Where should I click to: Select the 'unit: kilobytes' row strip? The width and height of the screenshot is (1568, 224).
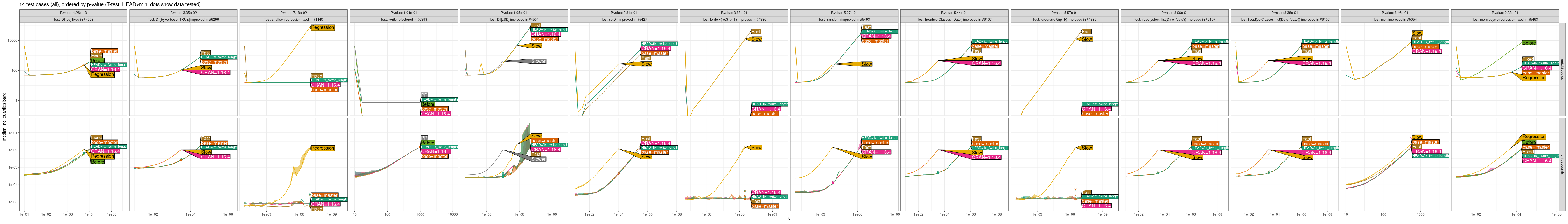click(1562, 69)
